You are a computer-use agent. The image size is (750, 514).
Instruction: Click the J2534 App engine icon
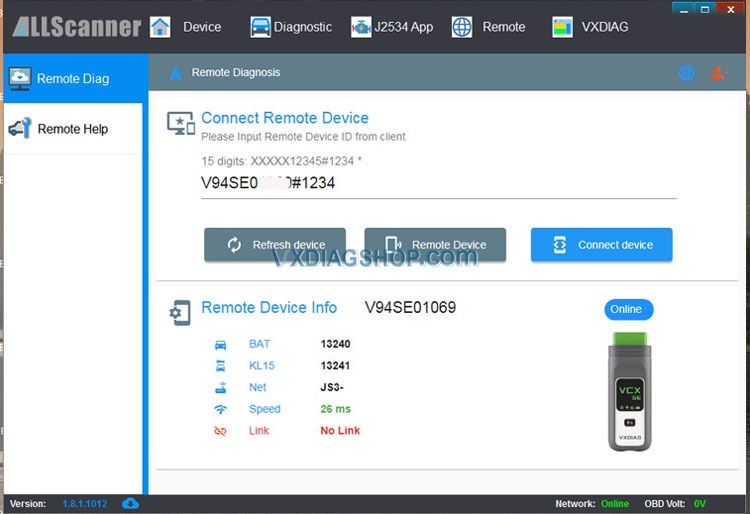pos(361,27)
